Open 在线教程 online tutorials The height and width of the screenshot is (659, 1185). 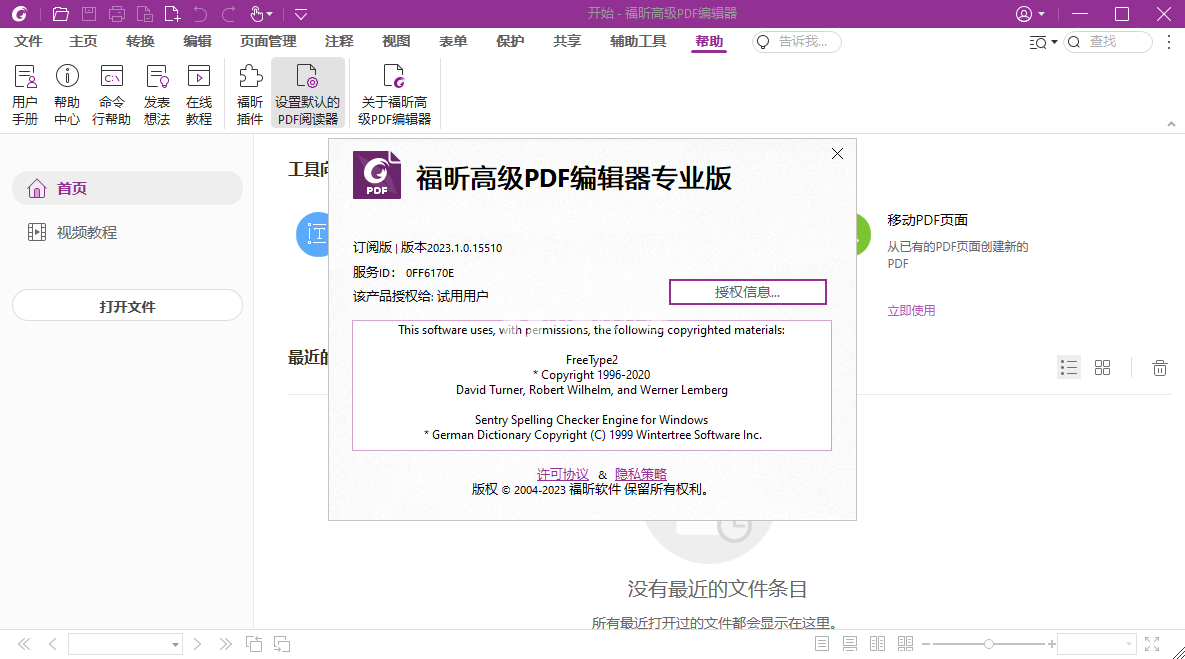point(199,94)
